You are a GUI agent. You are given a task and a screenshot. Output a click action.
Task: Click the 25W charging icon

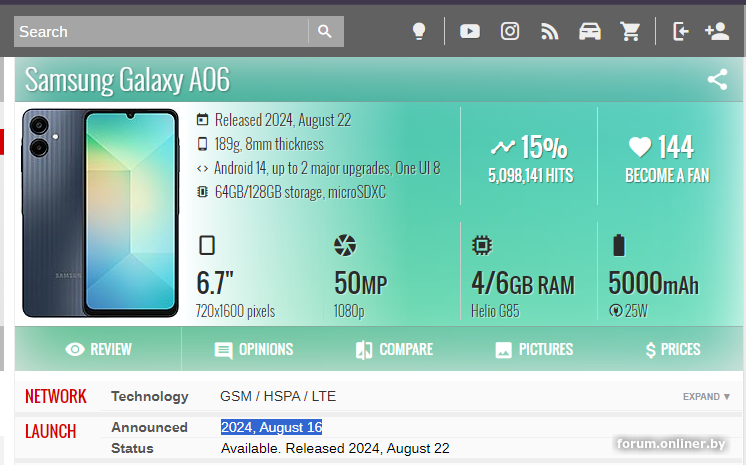point(616,311)
